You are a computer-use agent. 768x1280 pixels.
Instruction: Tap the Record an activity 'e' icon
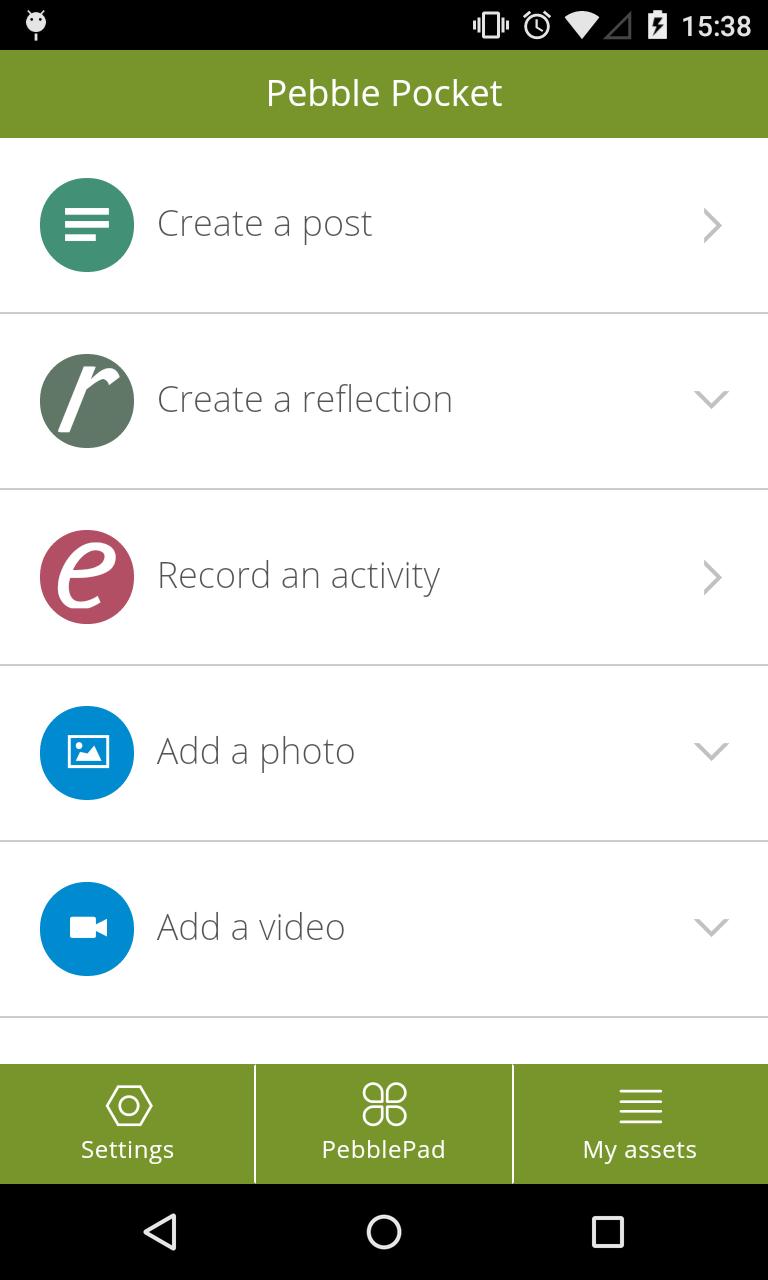(x=87, y=577)
